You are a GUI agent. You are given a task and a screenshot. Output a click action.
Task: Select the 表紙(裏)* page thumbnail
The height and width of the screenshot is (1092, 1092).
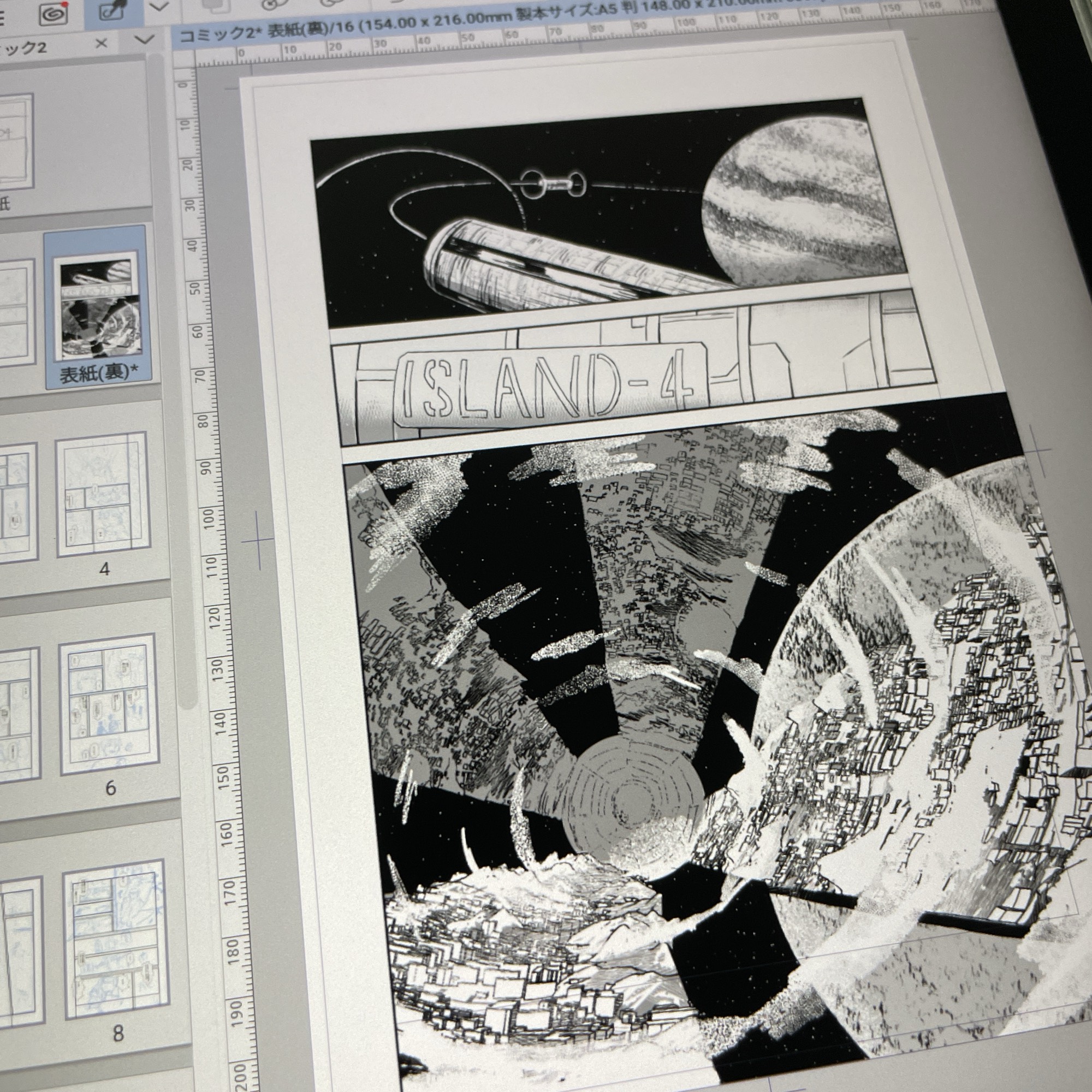[96, 305]
